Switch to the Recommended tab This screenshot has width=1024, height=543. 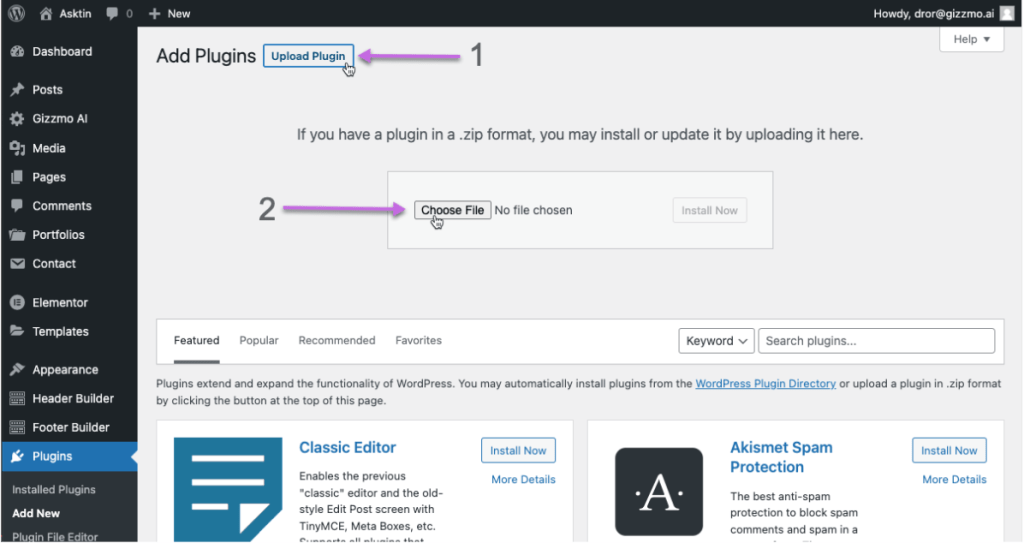pyautogui.click(x=337, y=341)
